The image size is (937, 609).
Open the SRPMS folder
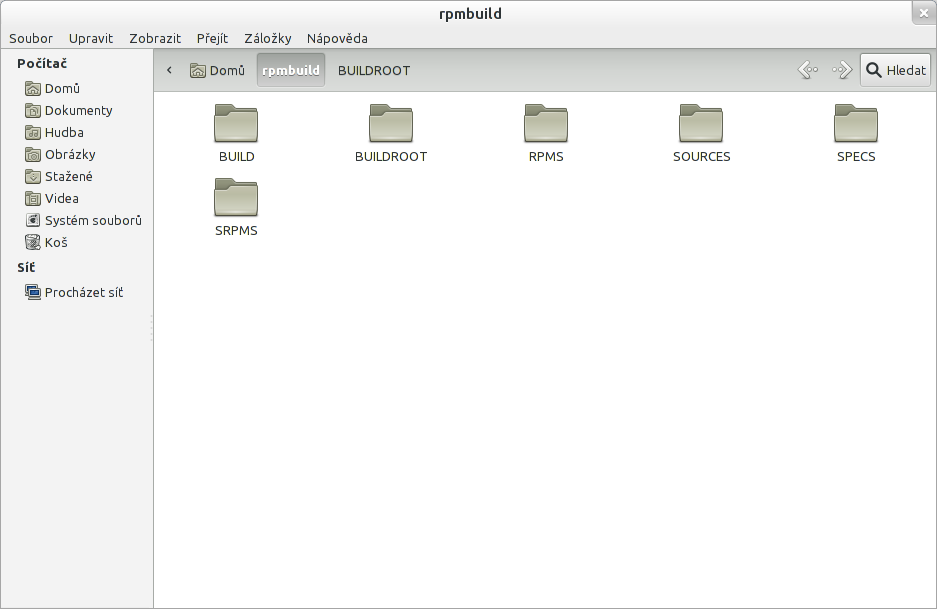[236, 198]
